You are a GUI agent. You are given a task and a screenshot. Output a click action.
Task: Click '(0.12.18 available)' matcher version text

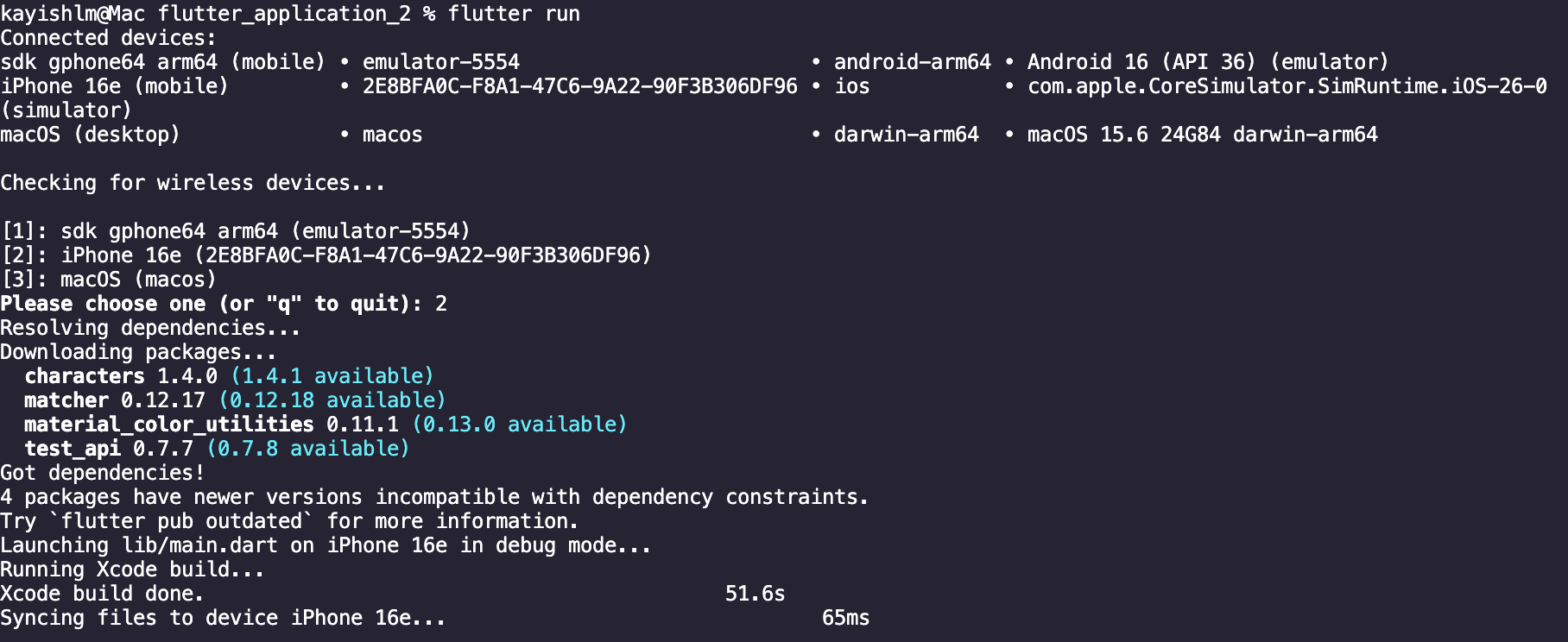pyautogui.click(x=332, y=400)
